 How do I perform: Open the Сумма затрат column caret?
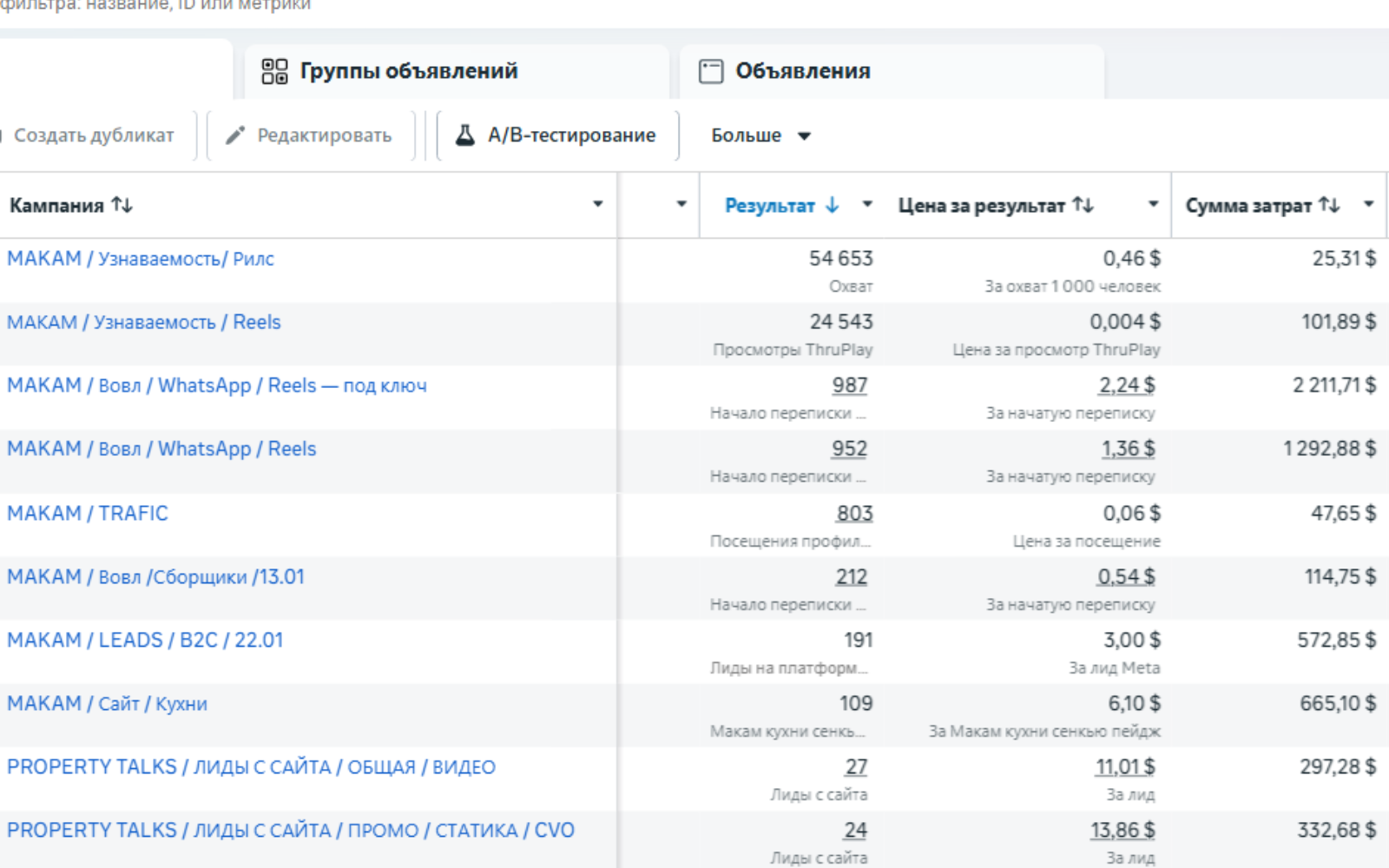(1368, 204)
